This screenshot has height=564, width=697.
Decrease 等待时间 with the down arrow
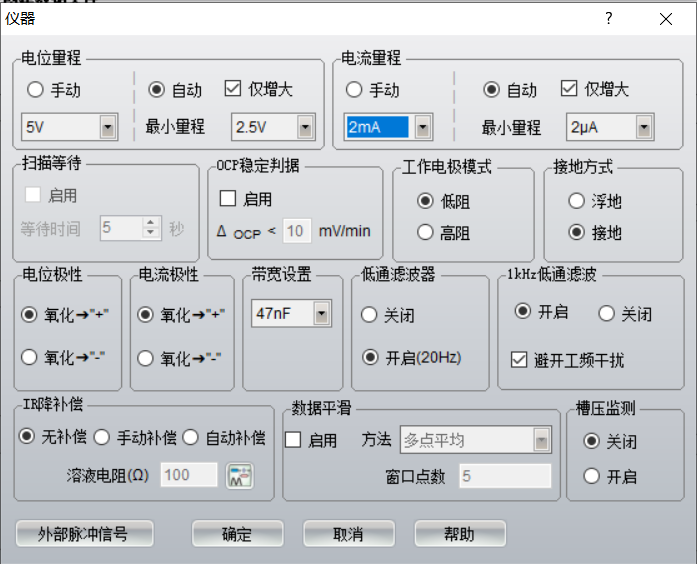(151, 233)
